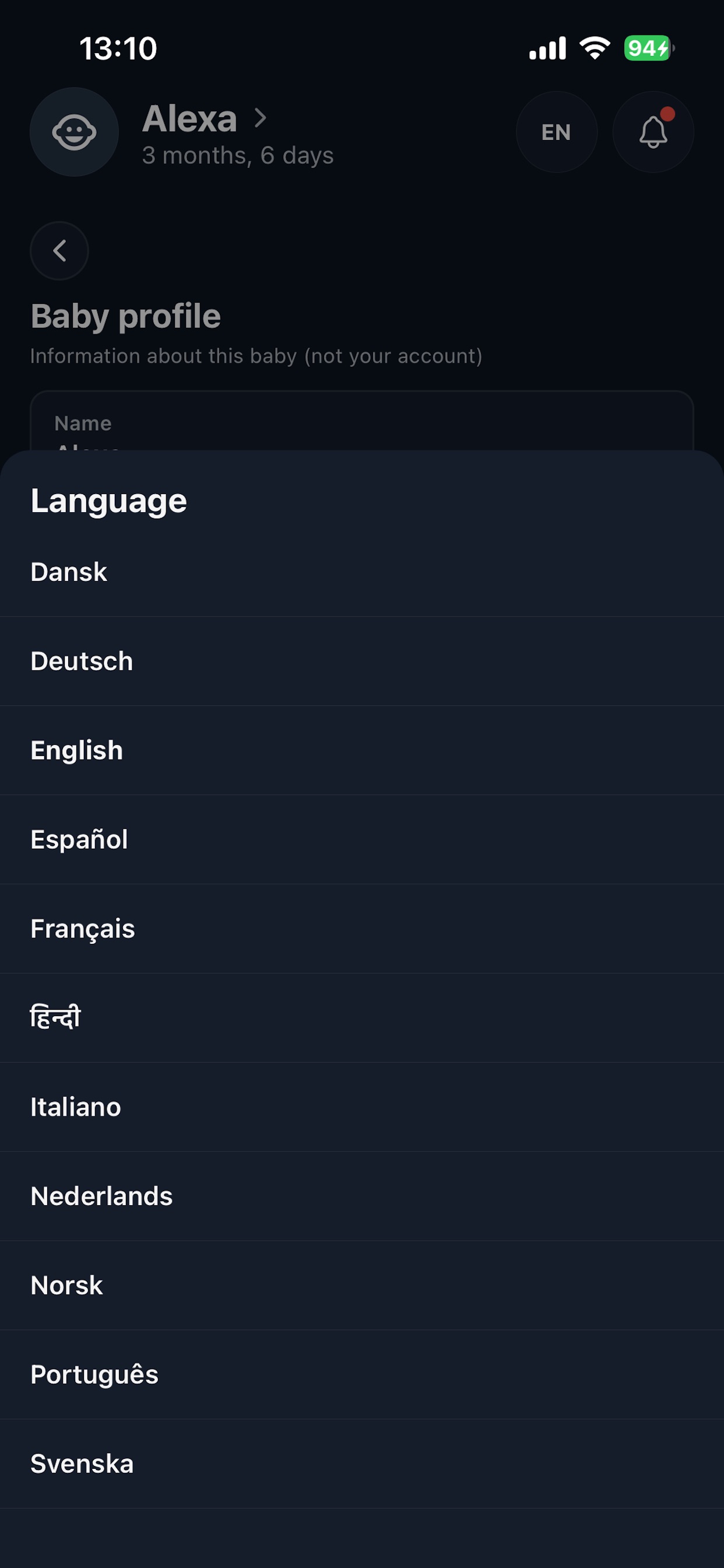This screenshot has height=1568, width=724.
Task: Tap the baby face avatar icon
Action: pyautogui.click(x=73, y=132)
